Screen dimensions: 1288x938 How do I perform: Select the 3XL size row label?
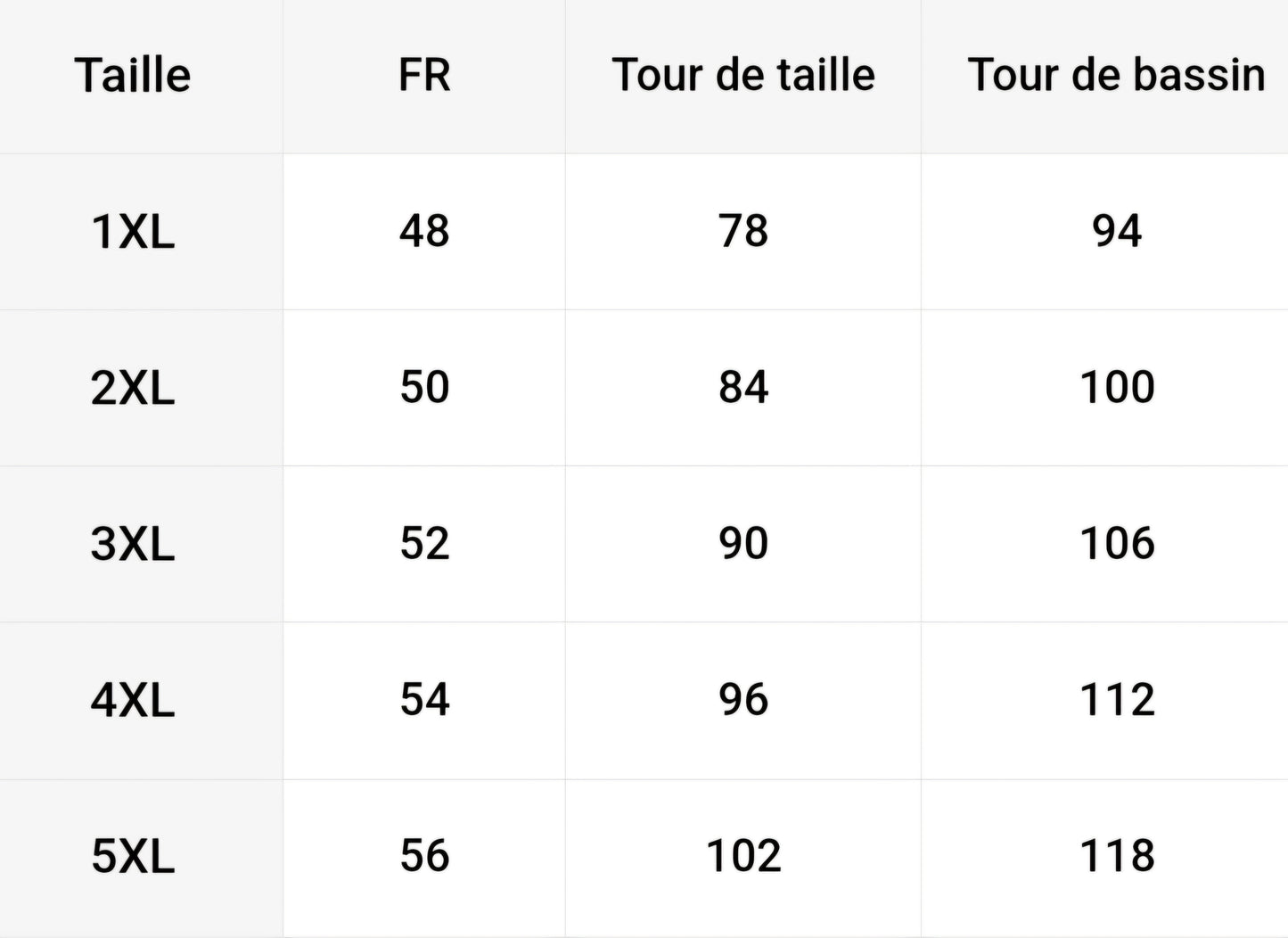point(133,544)
